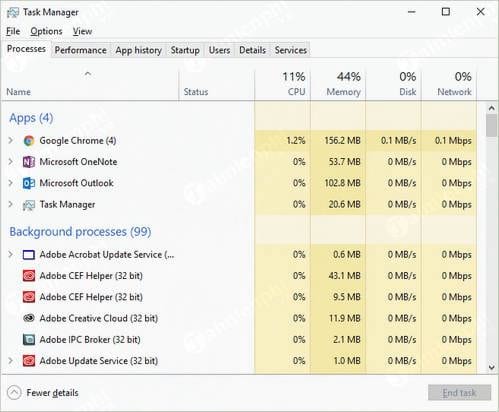This screenshot has width=499, height=412.
Task: Click the scrollbar up arrow
Action: pos(491,108)
